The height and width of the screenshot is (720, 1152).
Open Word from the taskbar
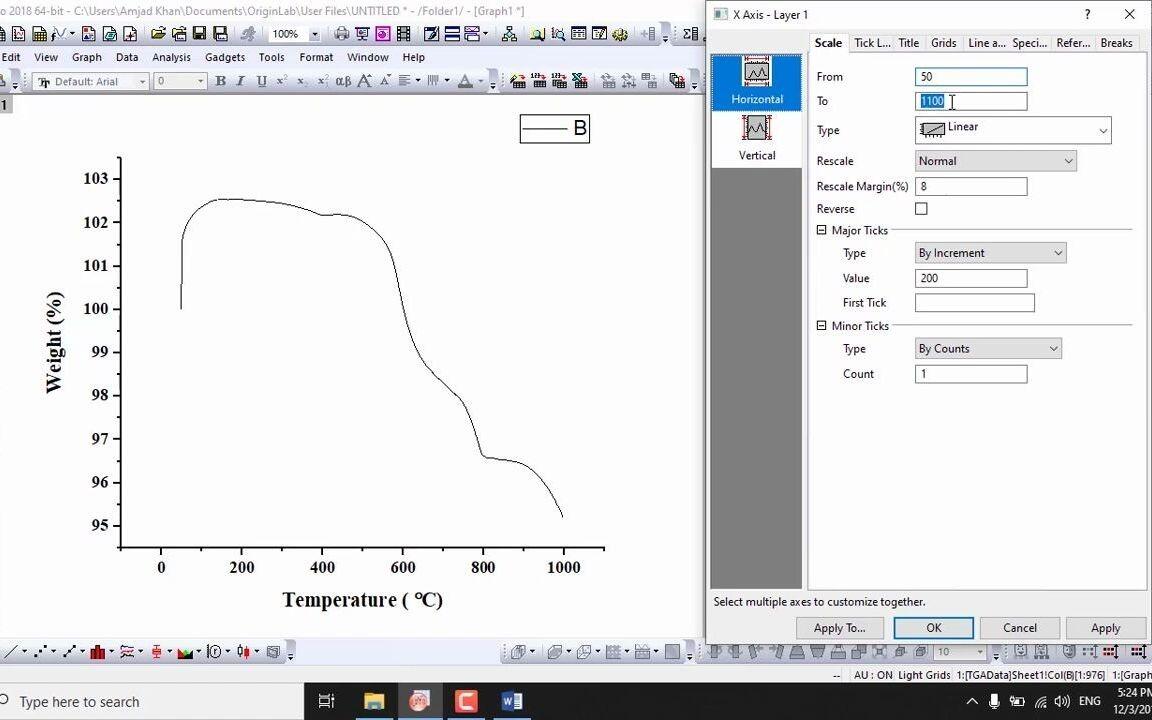[512, 702]
